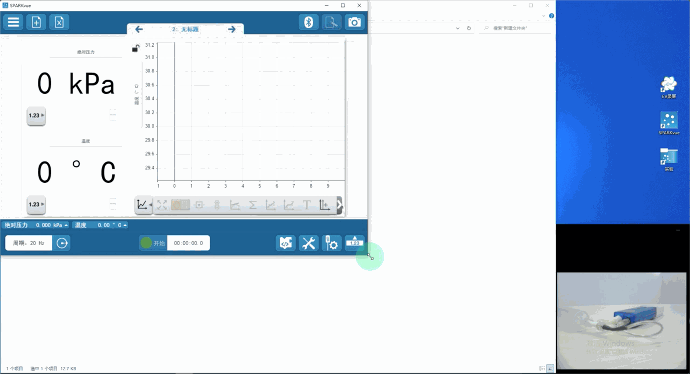
Task: Go to previous page arrow
Action: coord(139,29)
